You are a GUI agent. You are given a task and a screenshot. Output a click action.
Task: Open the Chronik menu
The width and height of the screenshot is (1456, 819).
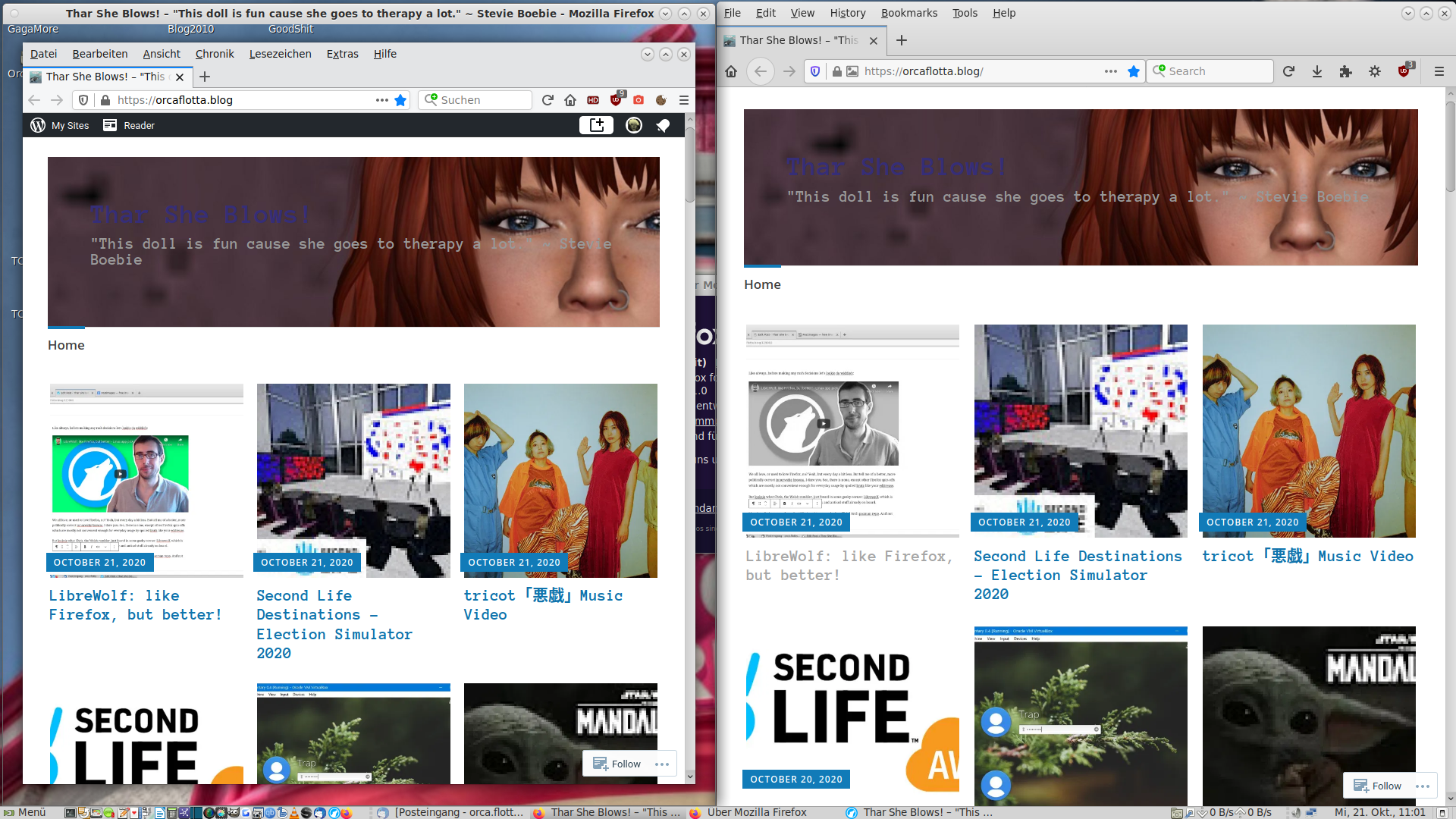tap(215, 54)
